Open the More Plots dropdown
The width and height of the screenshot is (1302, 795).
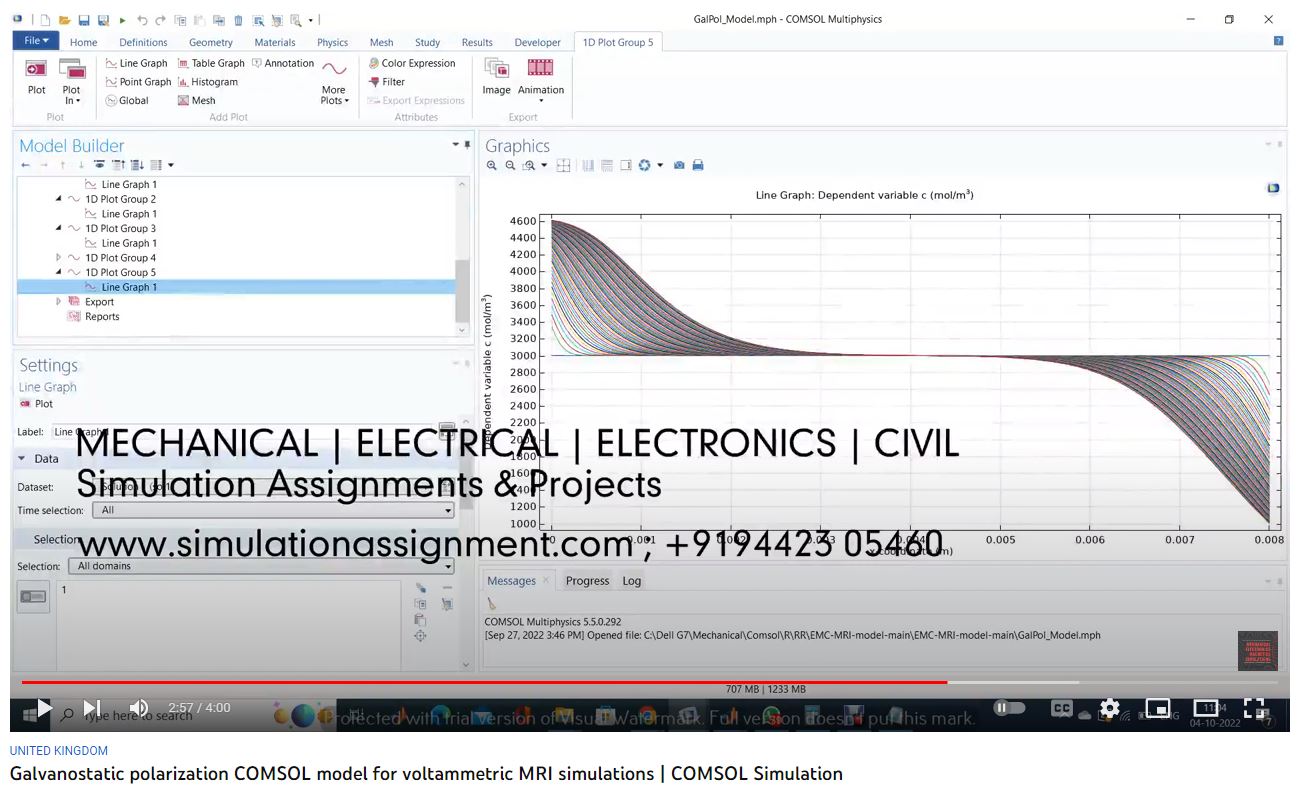(334, 81)
